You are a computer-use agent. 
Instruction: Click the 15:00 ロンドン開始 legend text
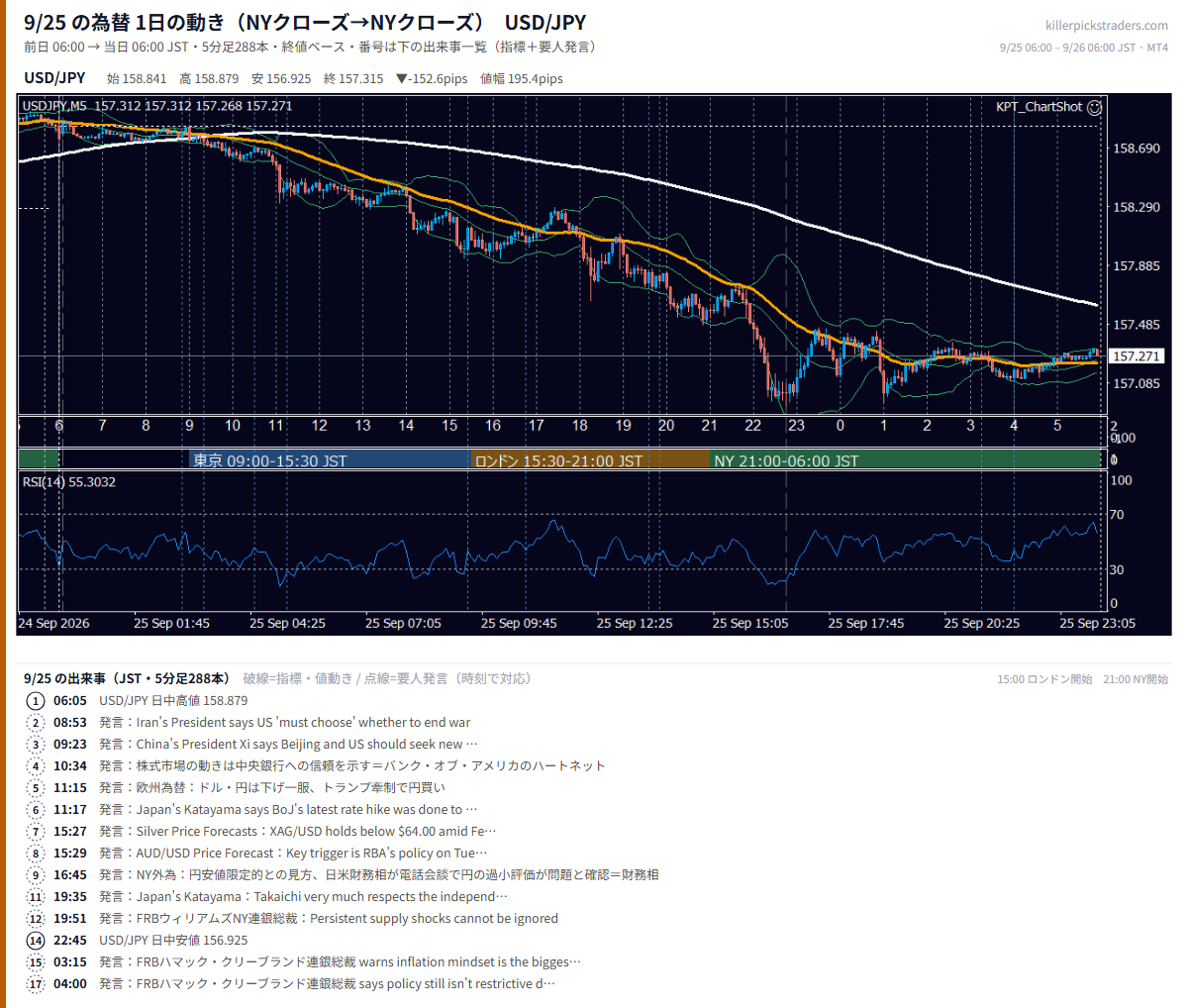point(1044,679)
